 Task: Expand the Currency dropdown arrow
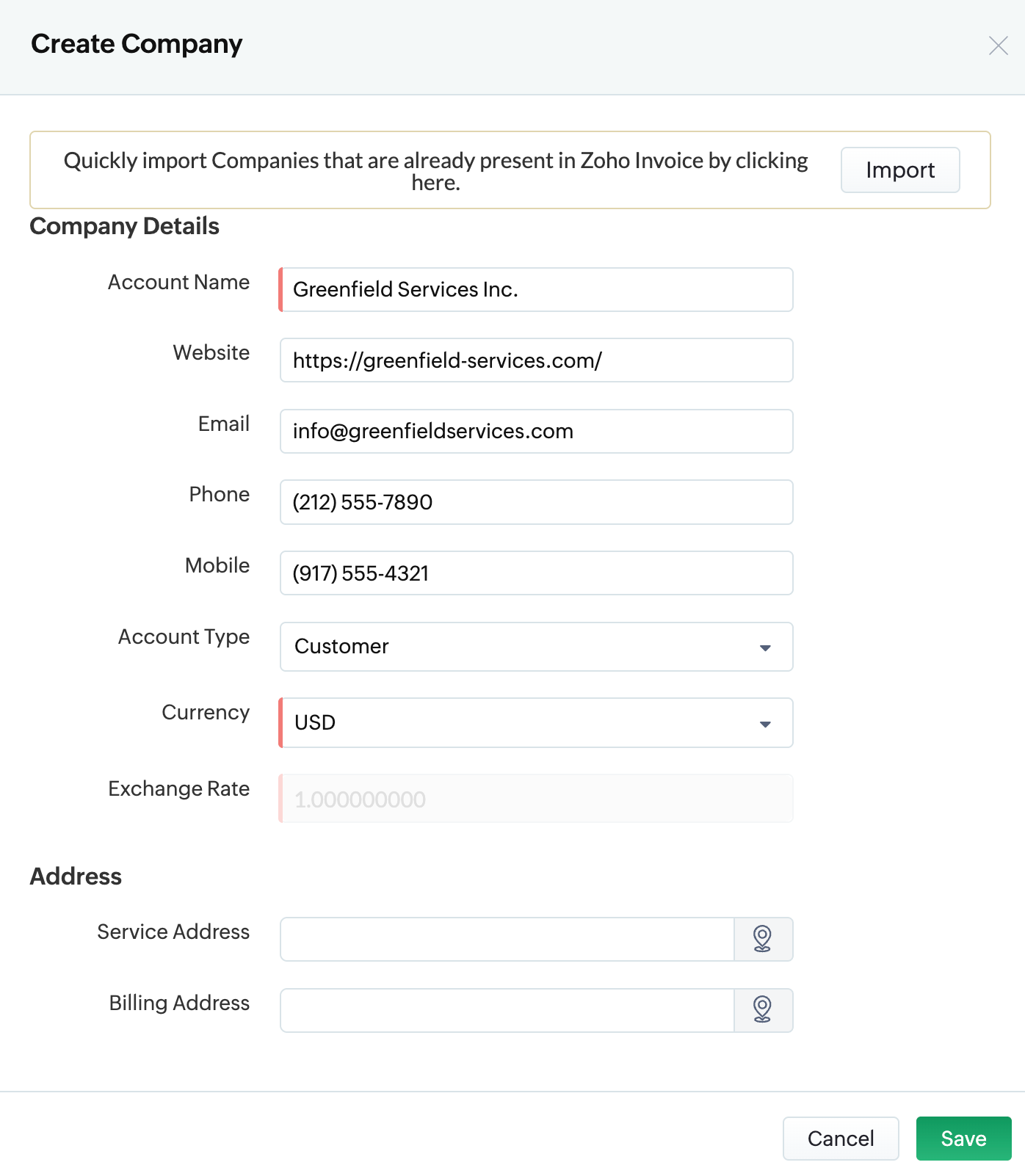[764, 724]
